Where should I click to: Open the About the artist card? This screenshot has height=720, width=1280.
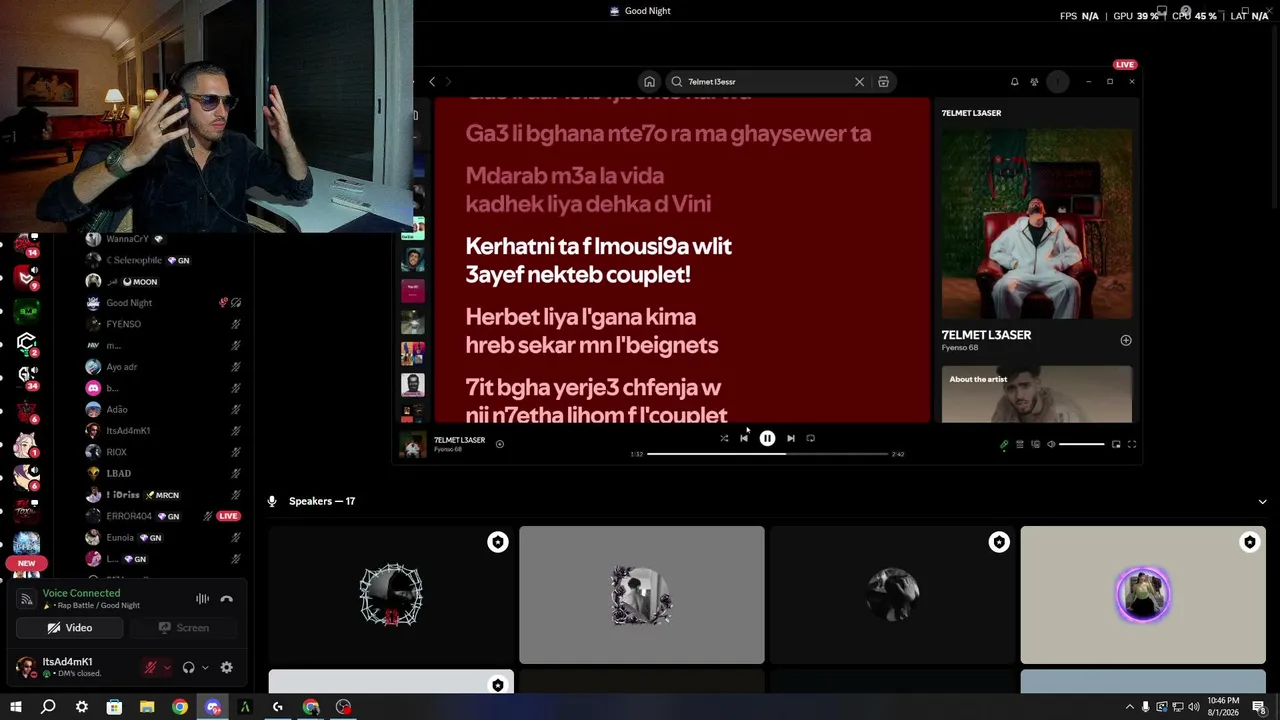click(1037, 394)
